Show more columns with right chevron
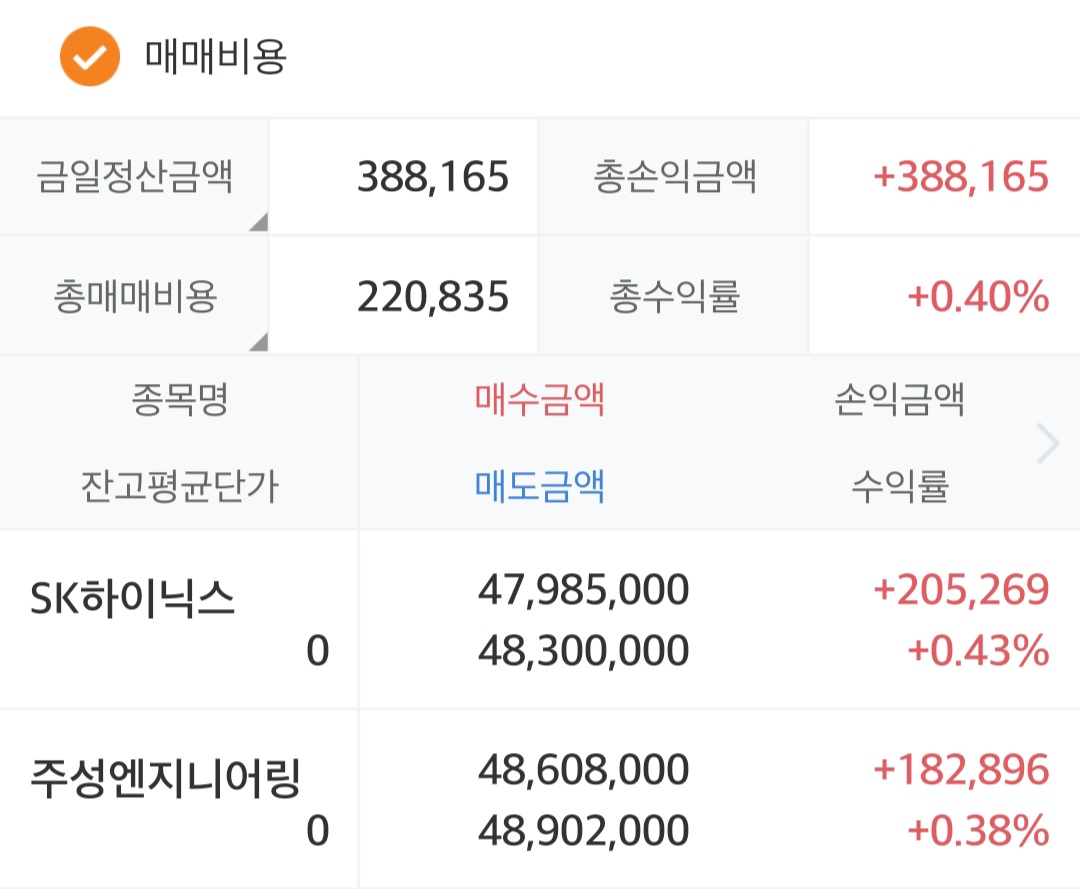The width and height of the screenshot is (1080, 889). pyautogui.click(x=1048, y=444)
